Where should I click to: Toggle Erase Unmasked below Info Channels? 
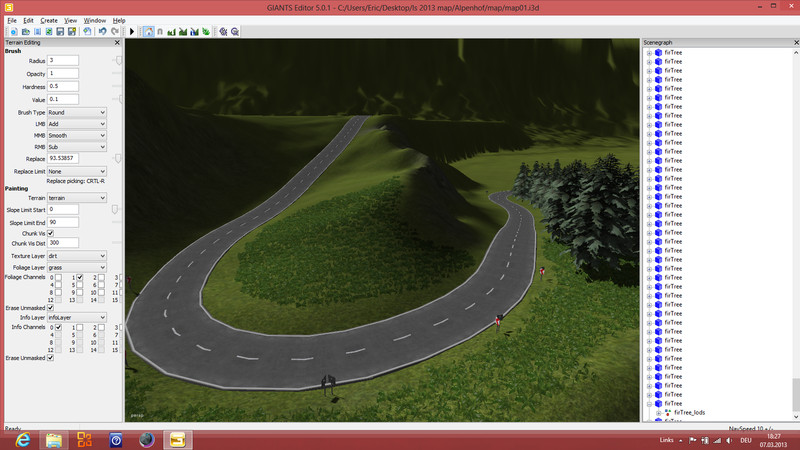51,358
